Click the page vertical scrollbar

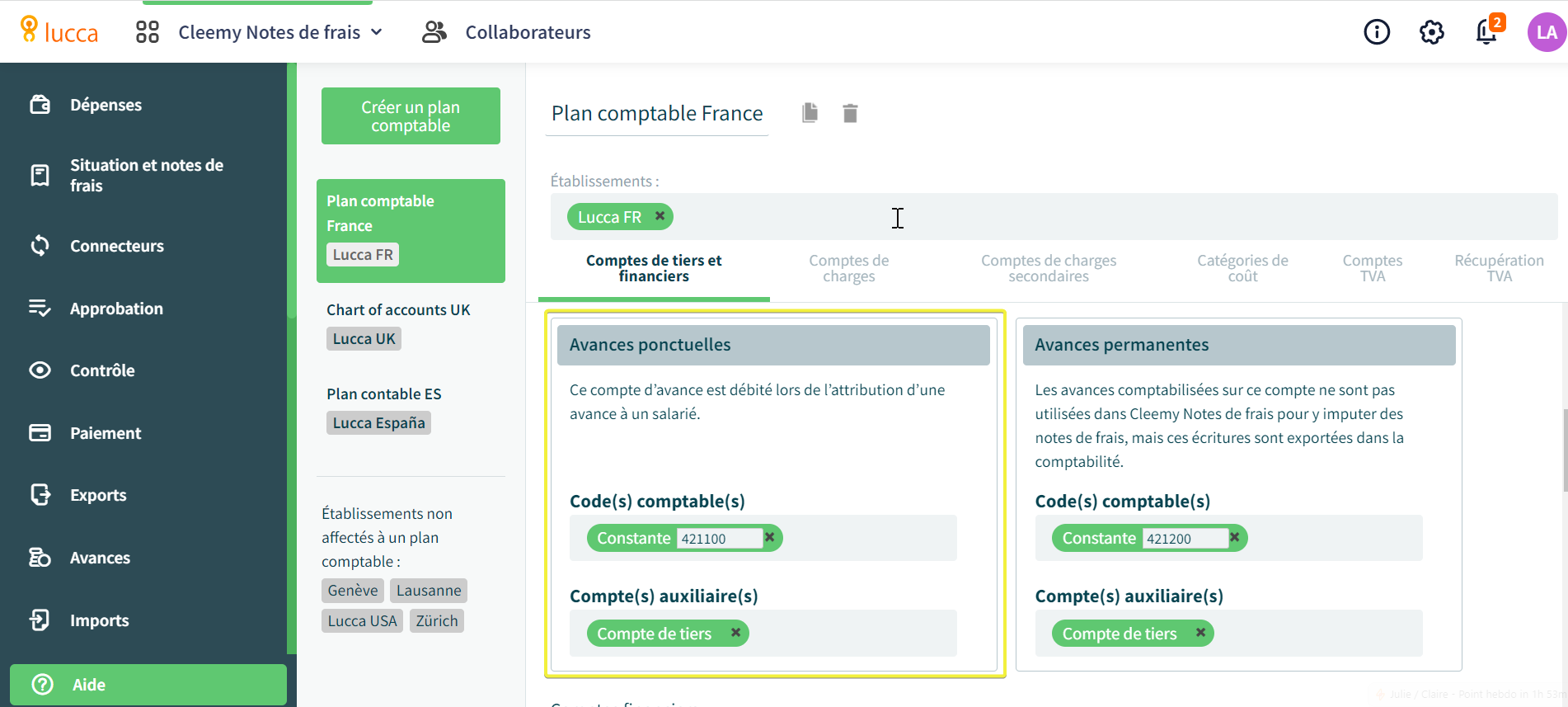[x=1565, y=450]
